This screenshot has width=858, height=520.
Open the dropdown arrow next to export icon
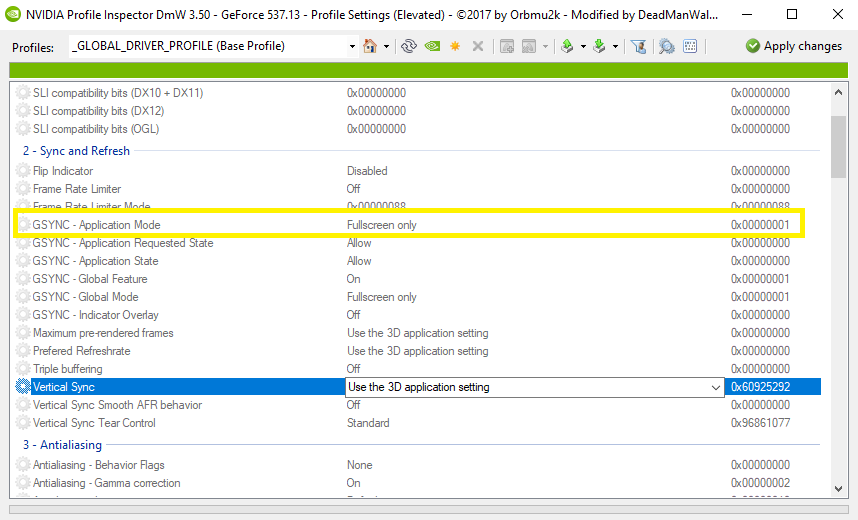pyautogui.click(x=582, y=46)
